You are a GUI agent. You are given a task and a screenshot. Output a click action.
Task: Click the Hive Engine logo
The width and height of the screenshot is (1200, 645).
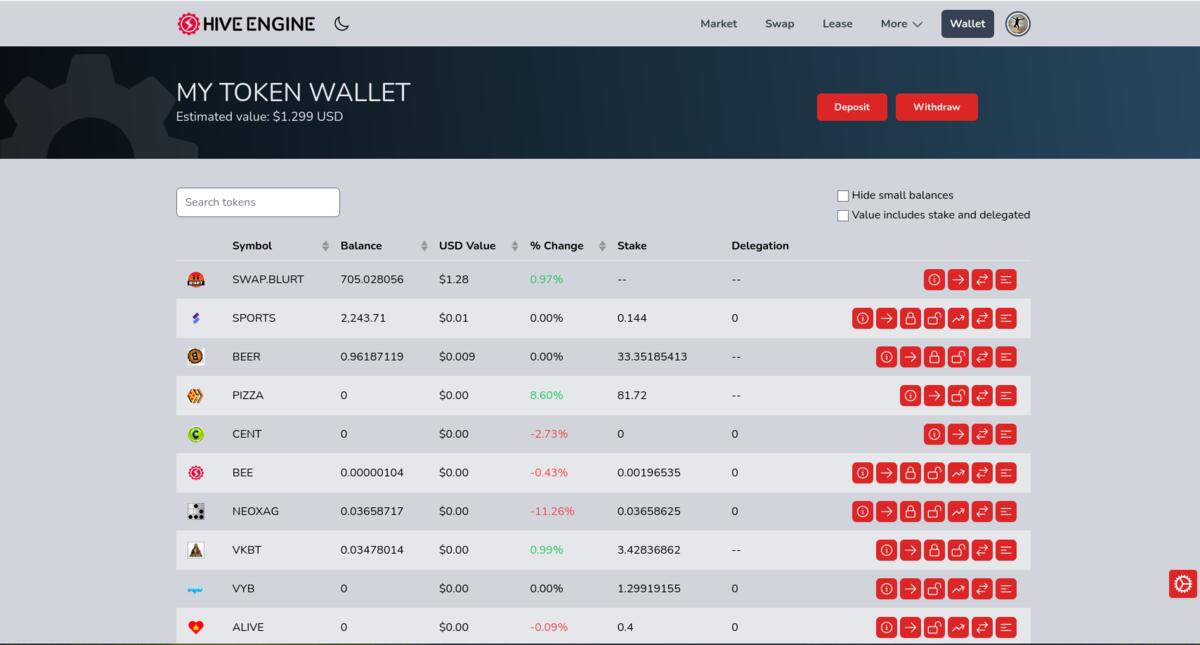(246, 24)
